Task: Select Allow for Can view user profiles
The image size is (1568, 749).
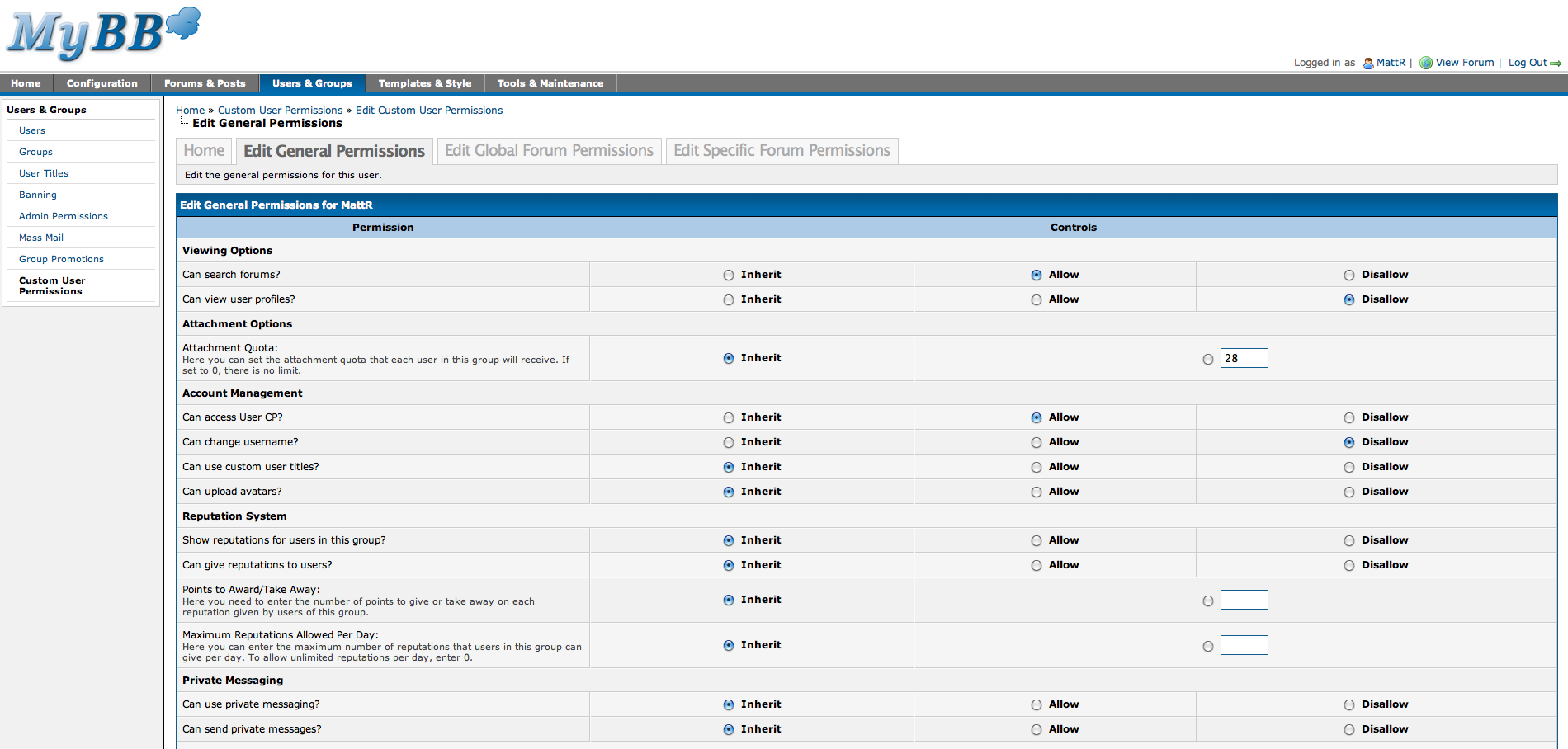Action: tap(1036, 300)
